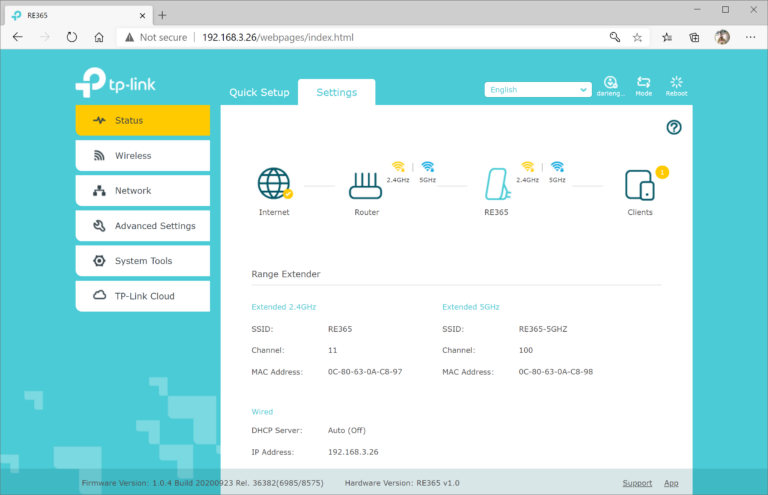The image size is (768, 495).
Task: Open the Network settings section
Action: 143,190
